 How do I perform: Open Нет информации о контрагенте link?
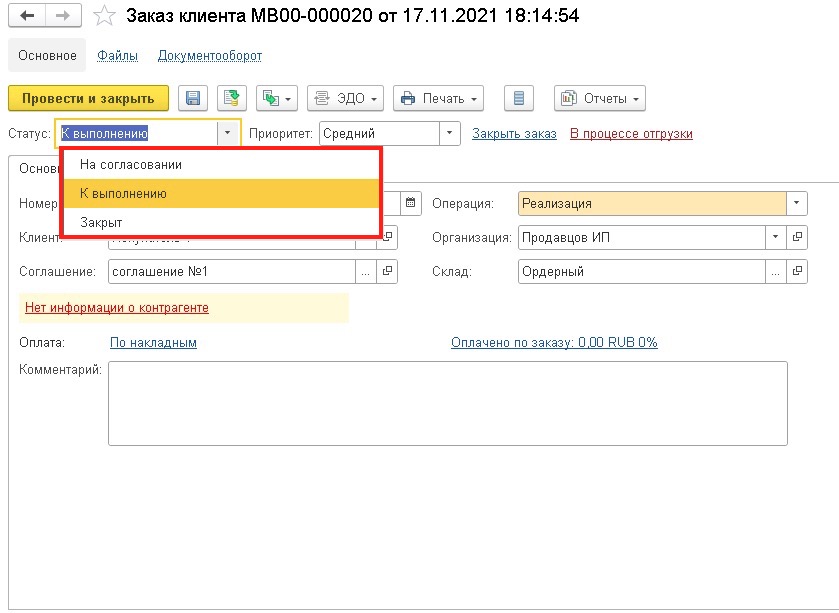(x=117, y=308)
